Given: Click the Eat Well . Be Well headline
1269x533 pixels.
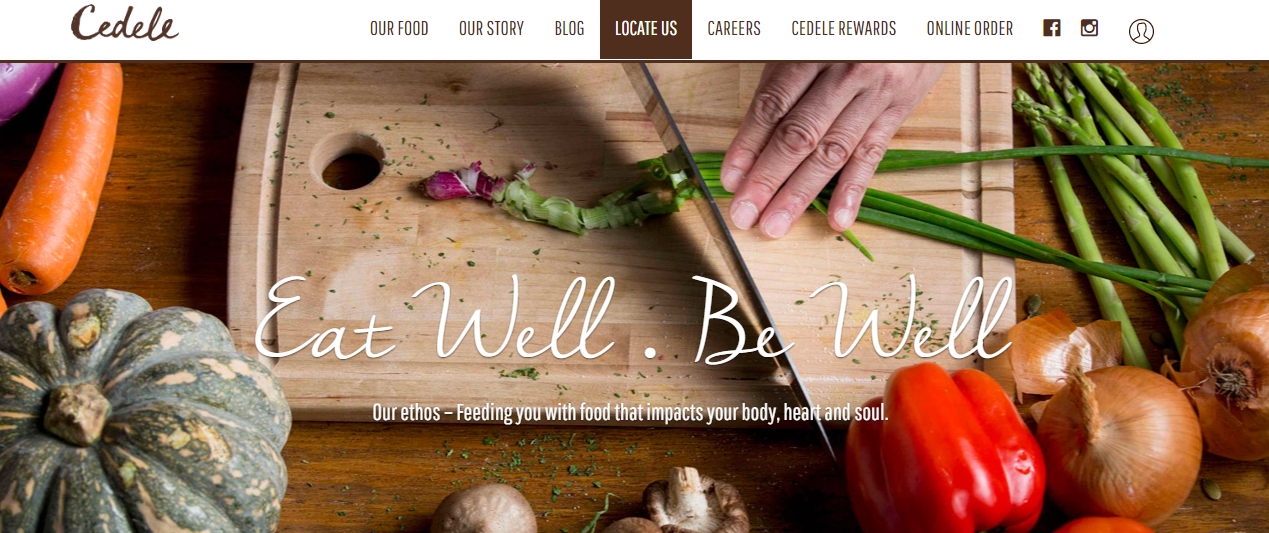Looking at the screenshot, I should (633, 320).
